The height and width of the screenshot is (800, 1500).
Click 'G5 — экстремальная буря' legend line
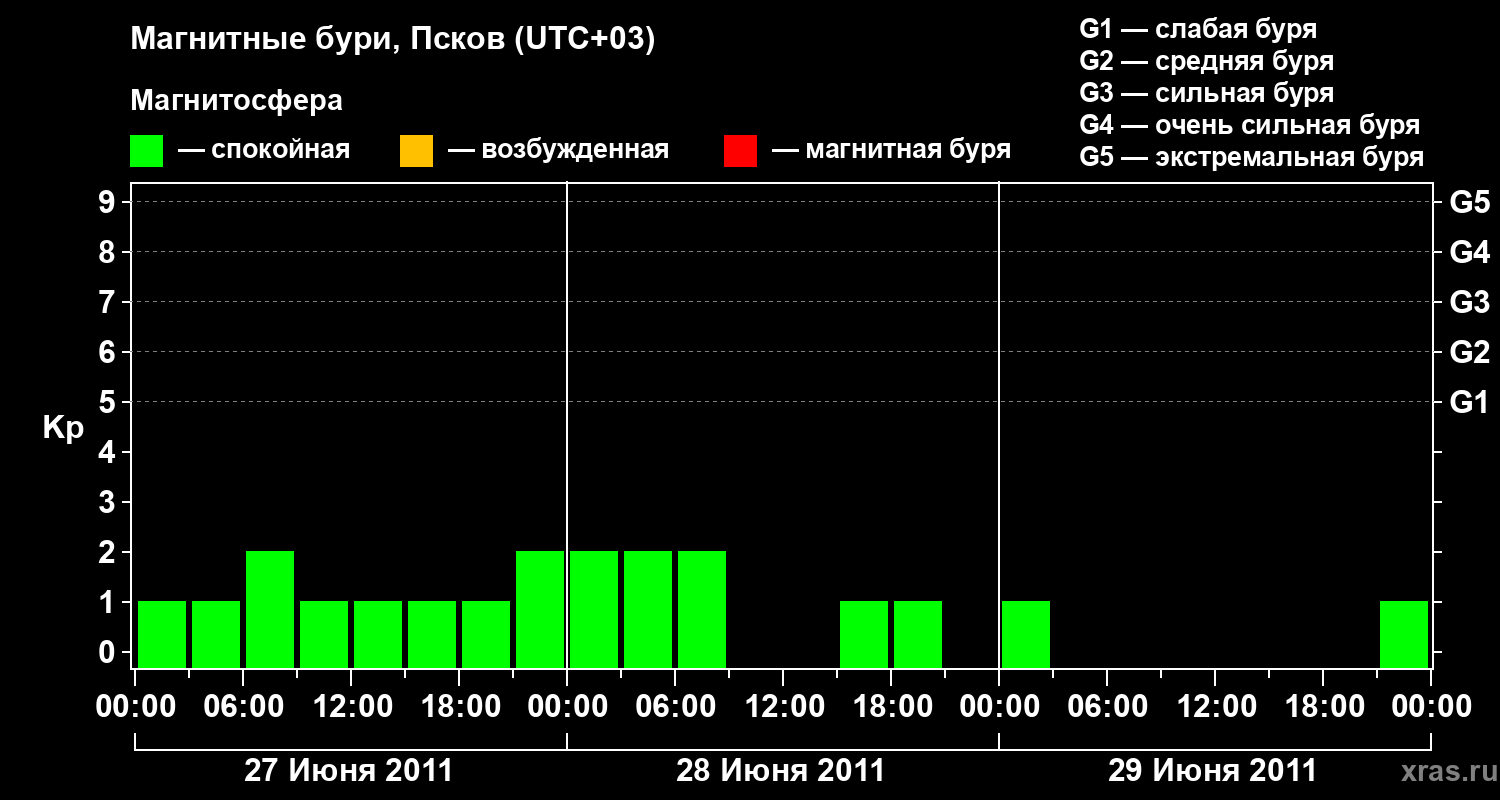[1251, 156]
